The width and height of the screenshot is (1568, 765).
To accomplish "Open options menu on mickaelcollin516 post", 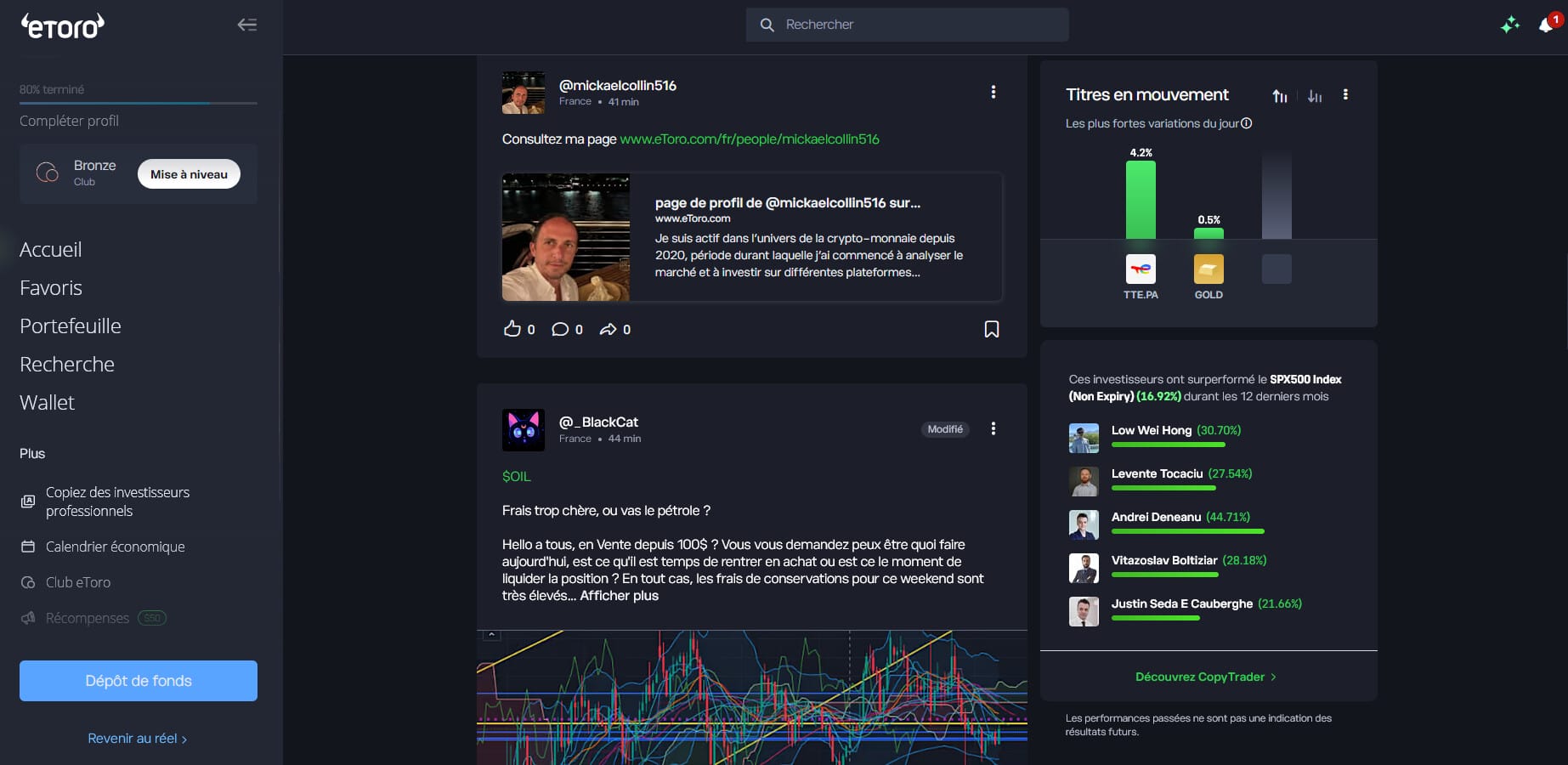I will 993,92.
